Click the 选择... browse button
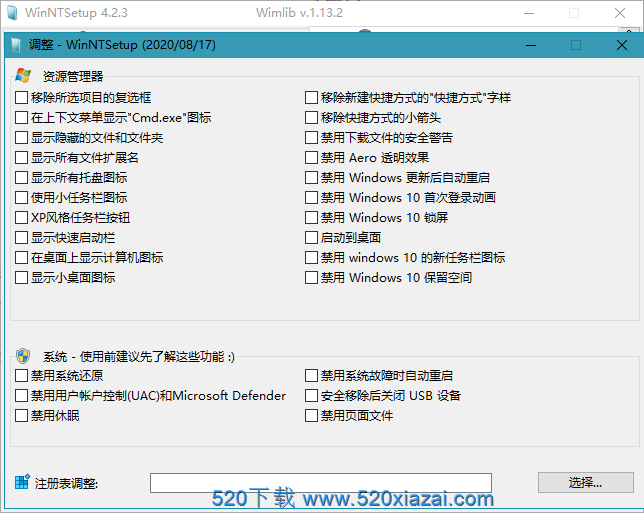The image size is (644, 513). click(586, 482)
